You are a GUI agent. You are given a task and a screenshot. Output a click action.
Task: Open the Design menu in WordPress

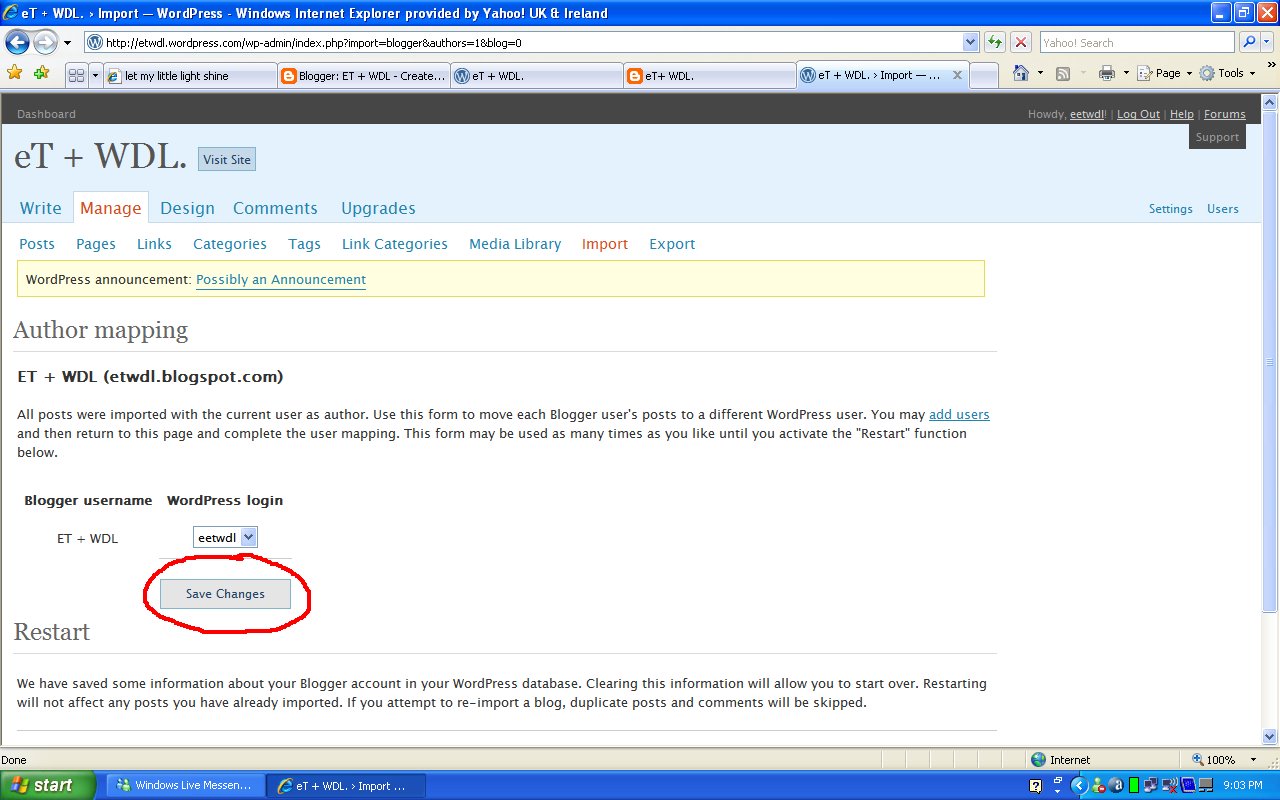(187, 208)
